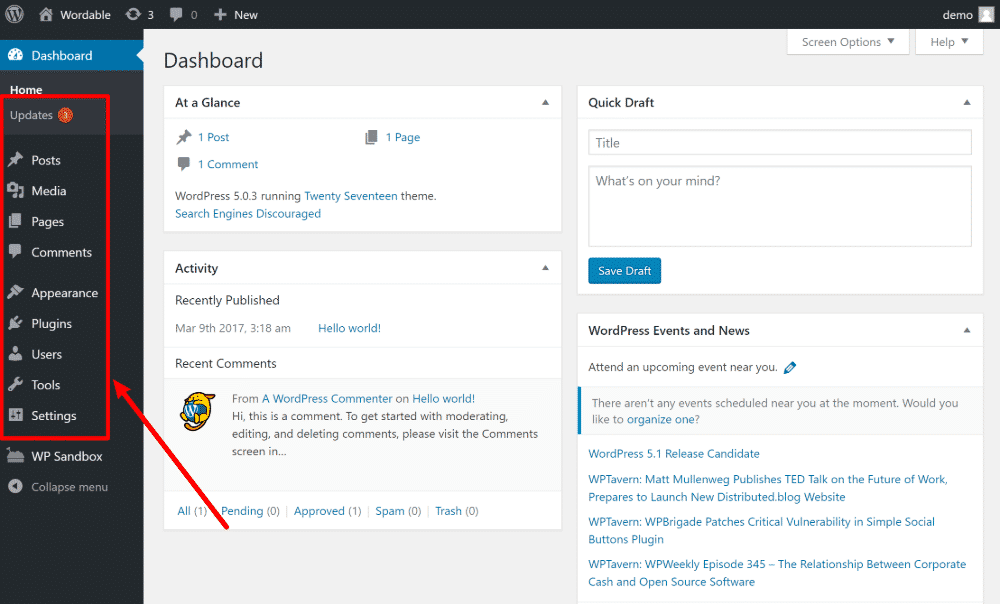Open the Help dropdown tab
Image resolution: width=1000 pixels, height=604 pixels.
(949, 42)
